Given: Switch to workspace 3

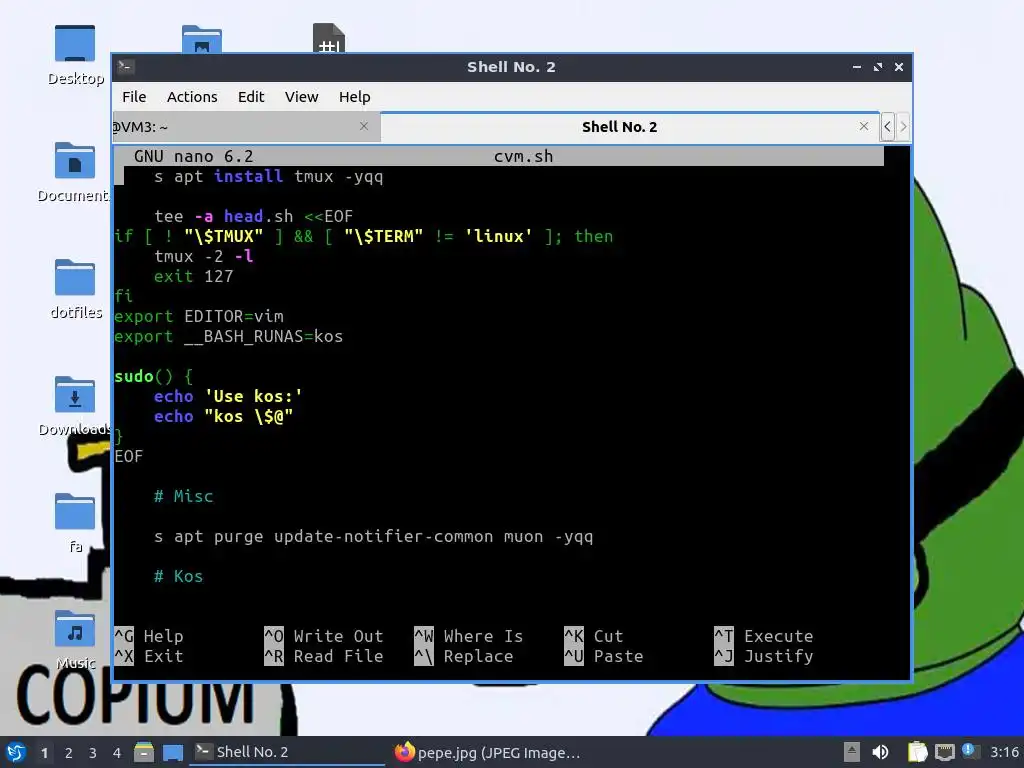Looking at the screenshot, I should click(x=93, y=752).
